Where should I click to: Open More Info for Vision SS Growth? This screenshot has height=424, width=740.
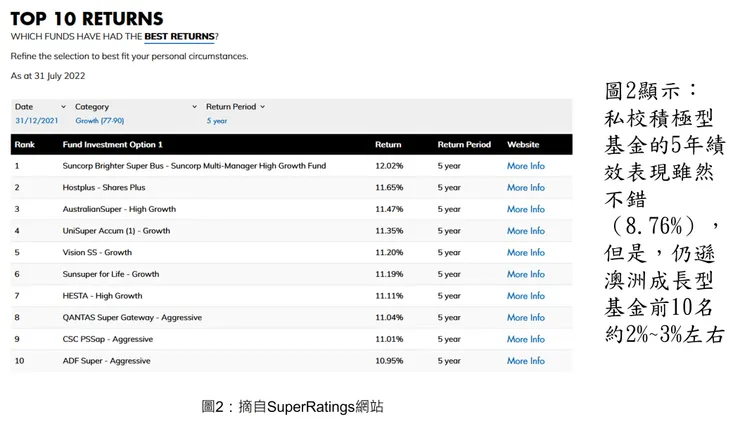point(526,253)
